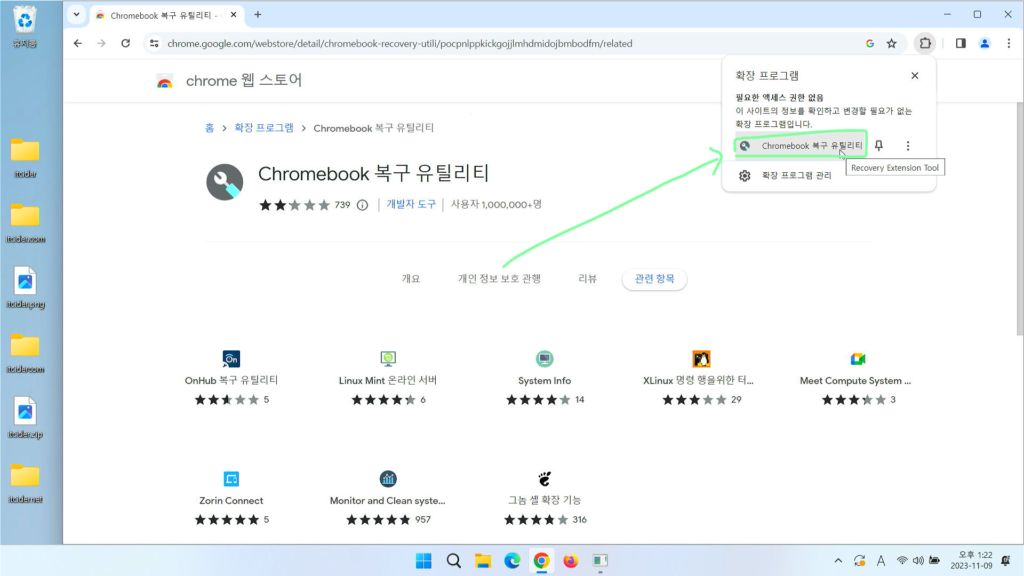
Task: Click the Google icon in the address bar
Action: pos(870,44)
